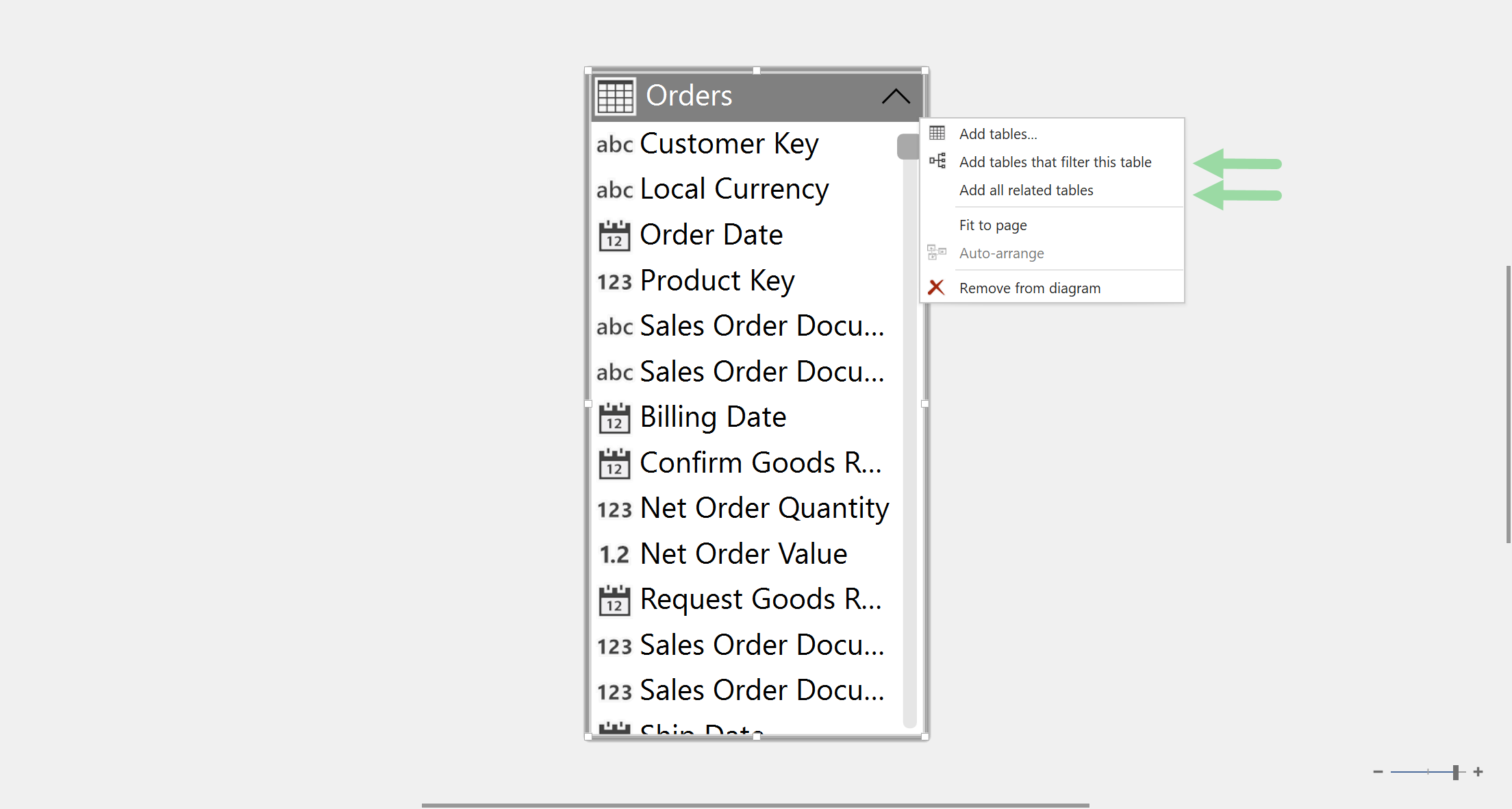The width and height of the screenshot is (1512, 809).
Task: Select the Customer Key field
Action: pos(729,143)
